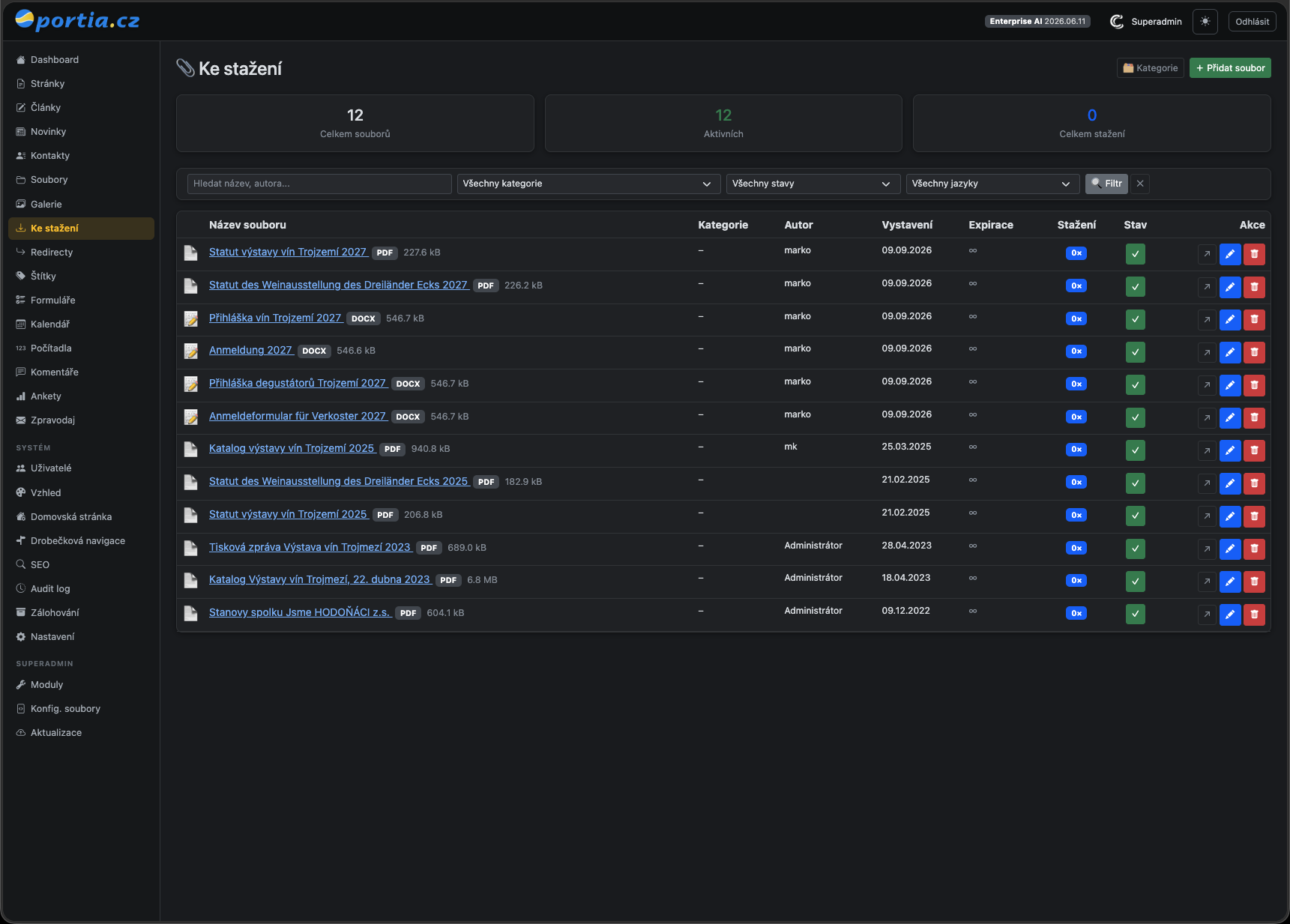Edit Anmeldeformular für Verkoster 2027 file
The image size is (1290, 924).
tap(1230, 418)
